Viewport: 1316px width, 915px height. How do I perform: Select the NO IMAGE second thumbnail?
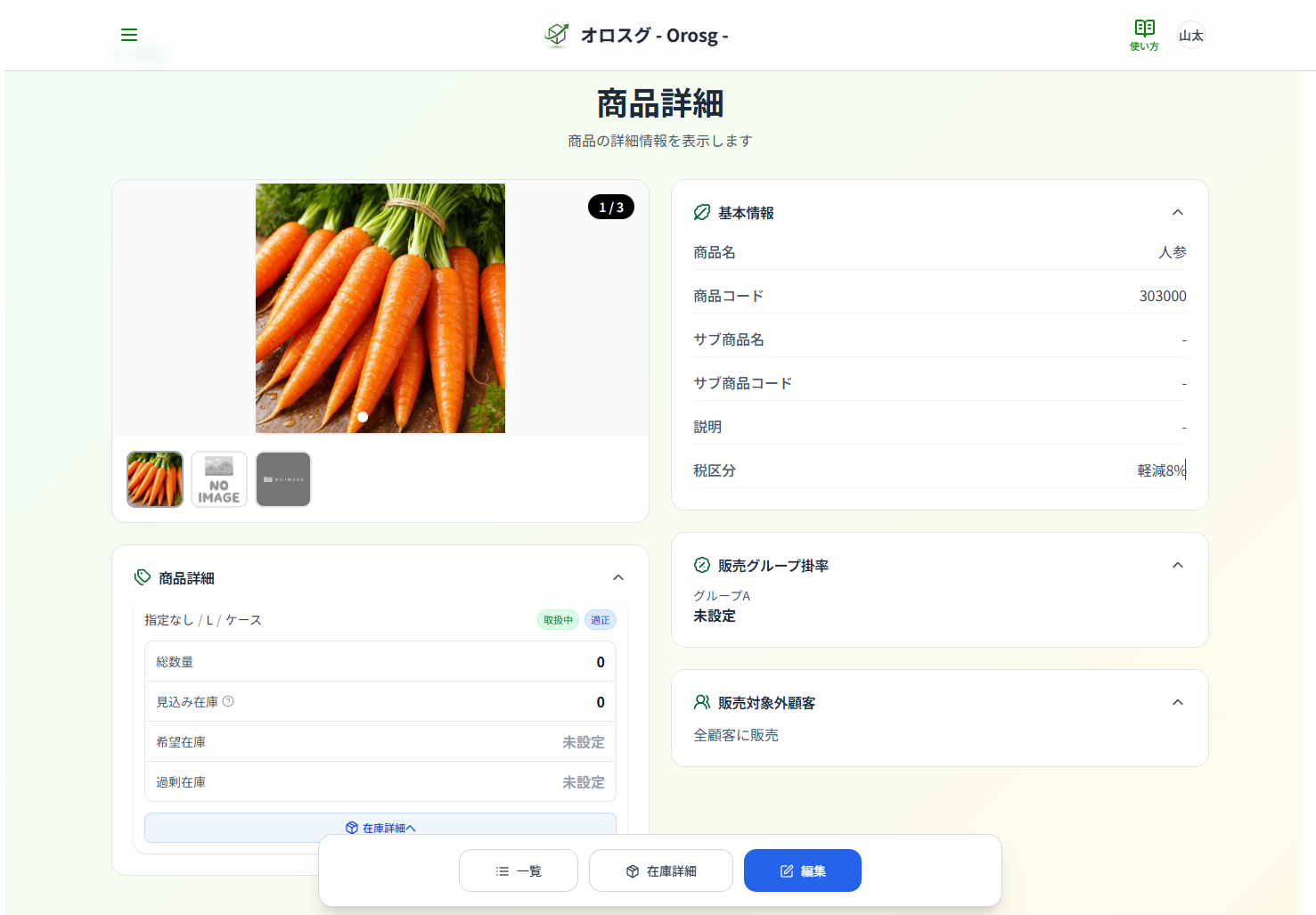click(219, 479)
